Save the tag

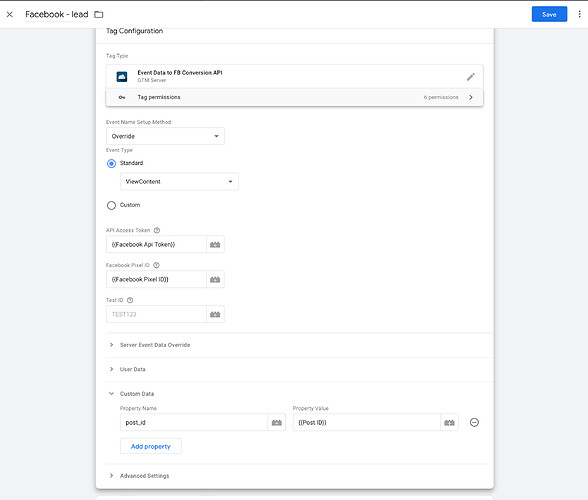click(549, 14)
